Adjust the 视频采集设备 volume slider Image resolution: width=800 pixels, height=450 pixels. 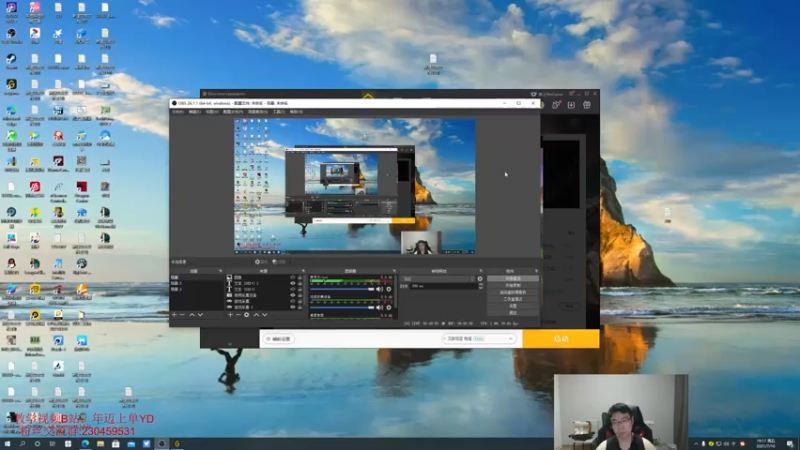coord(342,308)
